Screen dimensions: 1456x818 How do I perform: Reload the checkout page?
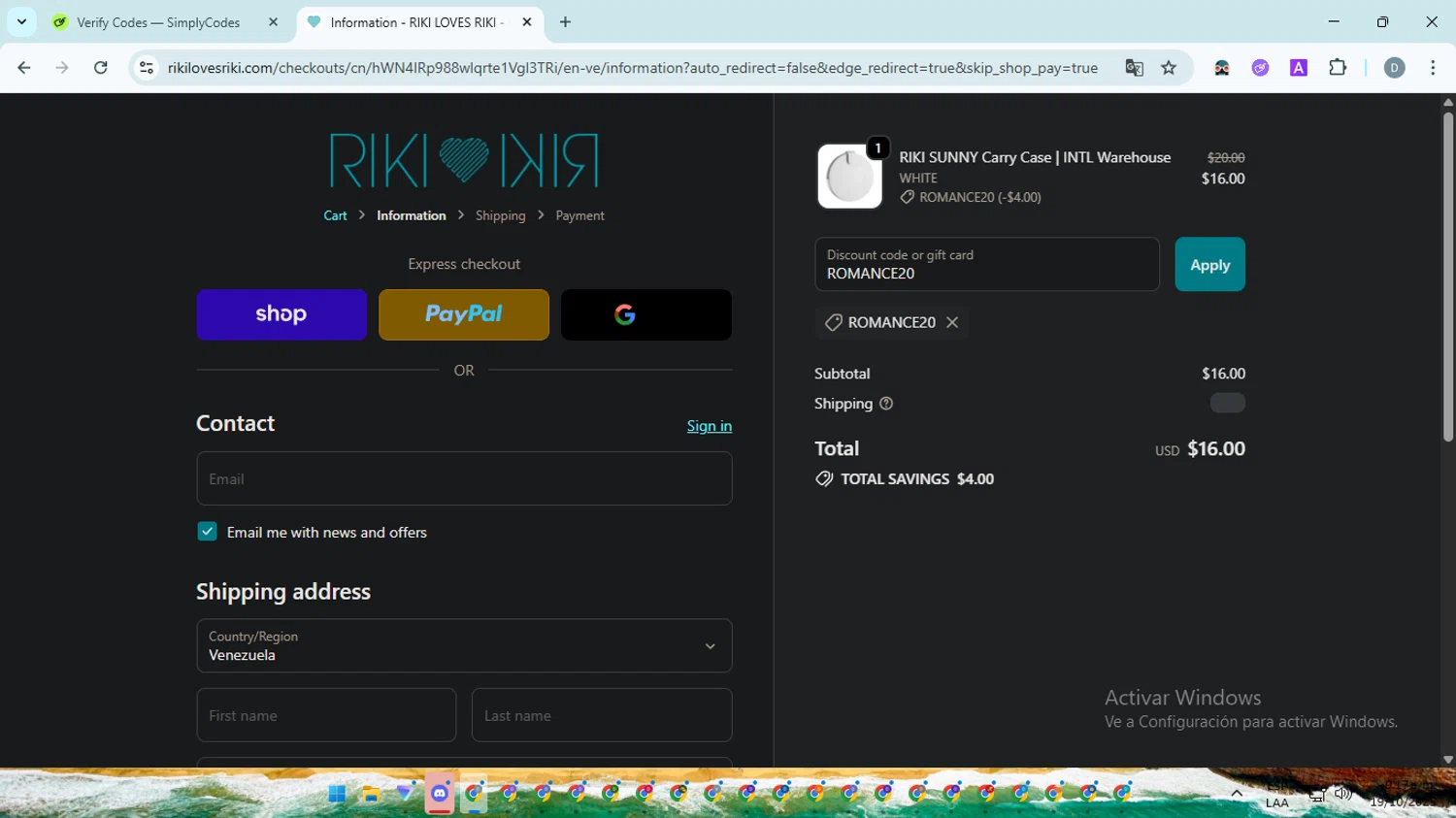100,68
